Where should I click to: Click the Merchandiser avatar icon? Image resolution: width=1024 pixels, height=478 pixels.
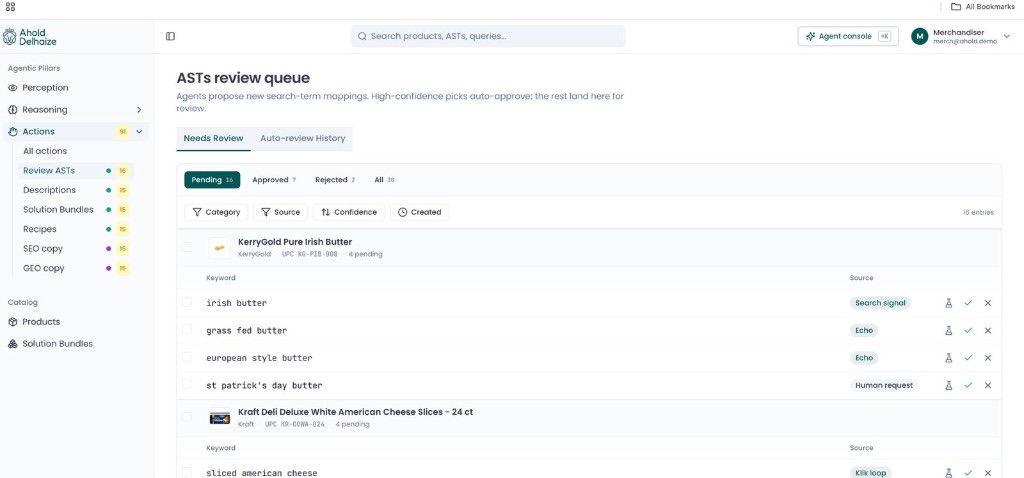click(920, 37)
